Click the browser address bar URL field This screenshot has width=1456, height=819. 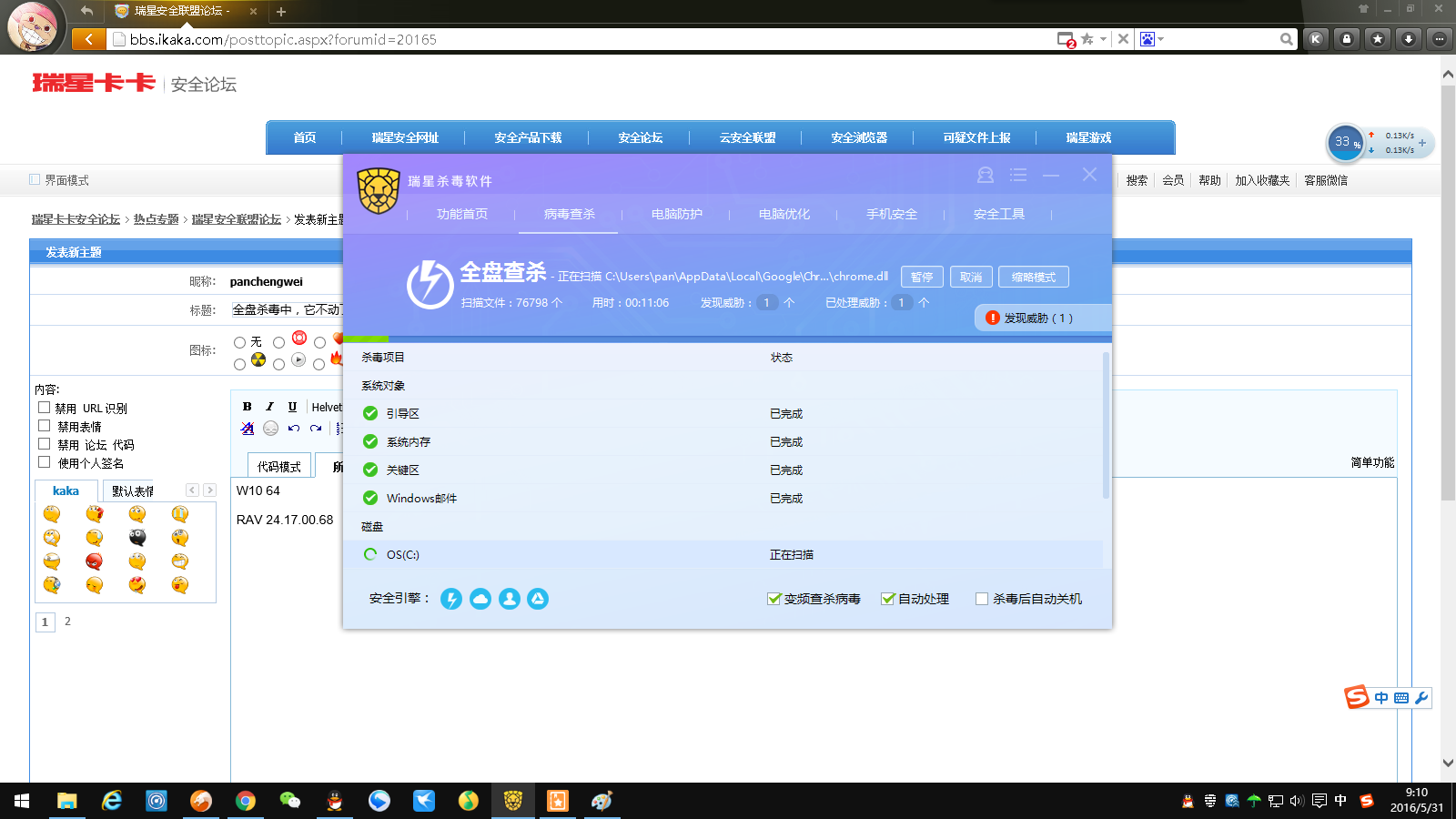pos(582,39)
